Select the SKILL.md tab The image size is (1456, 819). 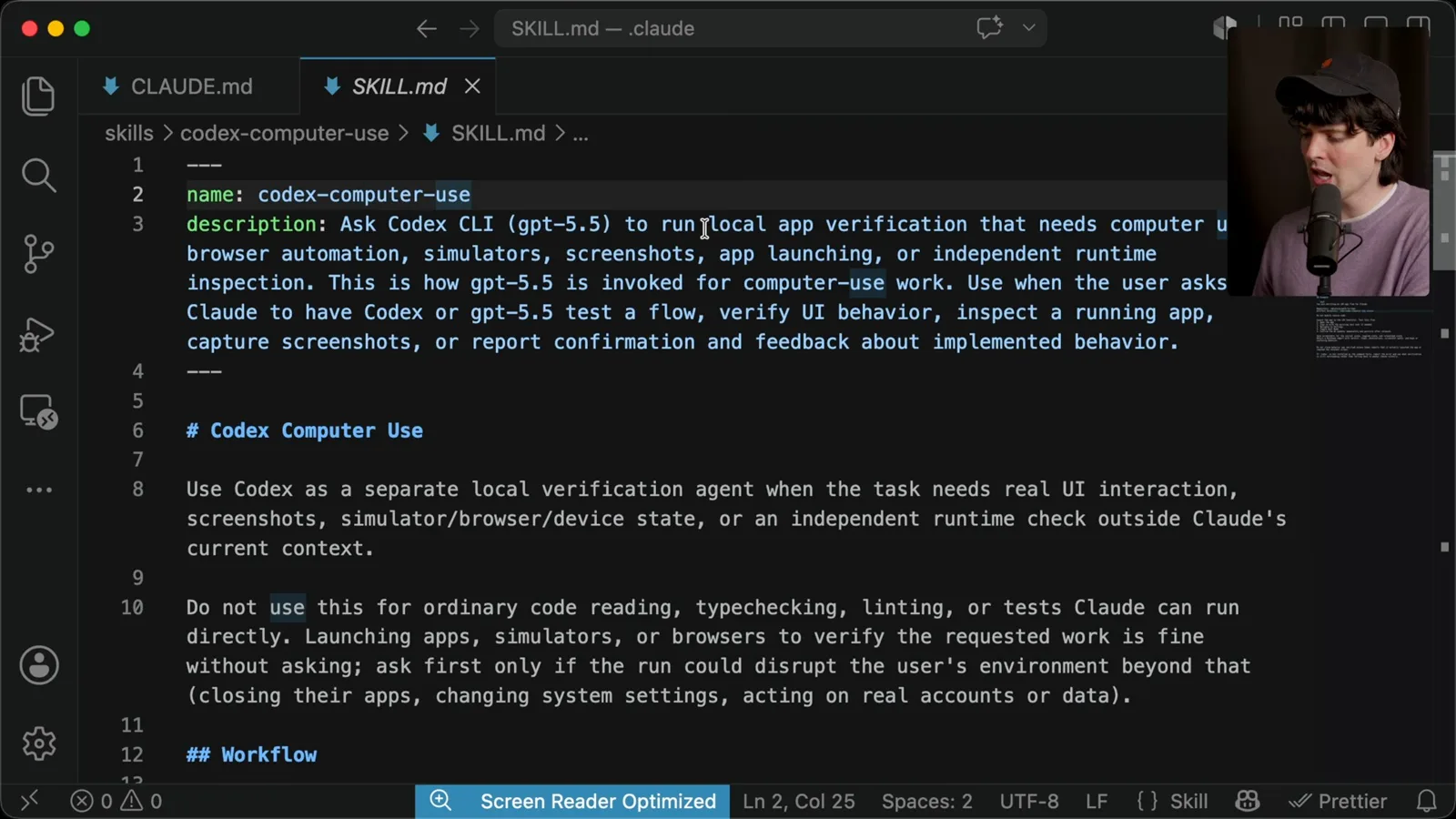coord(399,86)
